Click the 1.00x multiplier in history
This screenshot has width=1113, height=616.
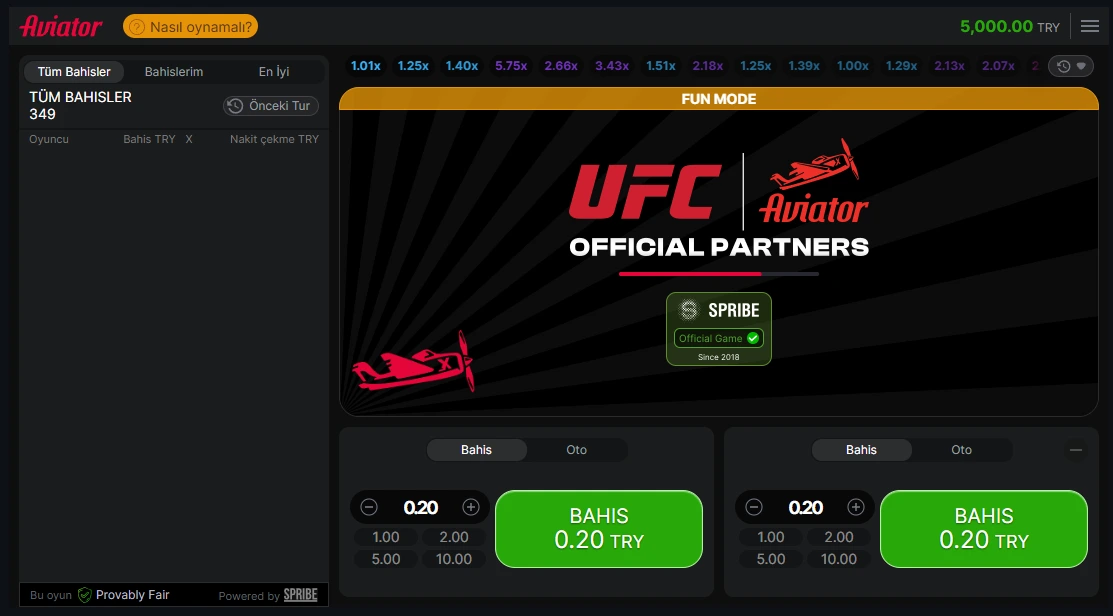click(x=852, y=66)
